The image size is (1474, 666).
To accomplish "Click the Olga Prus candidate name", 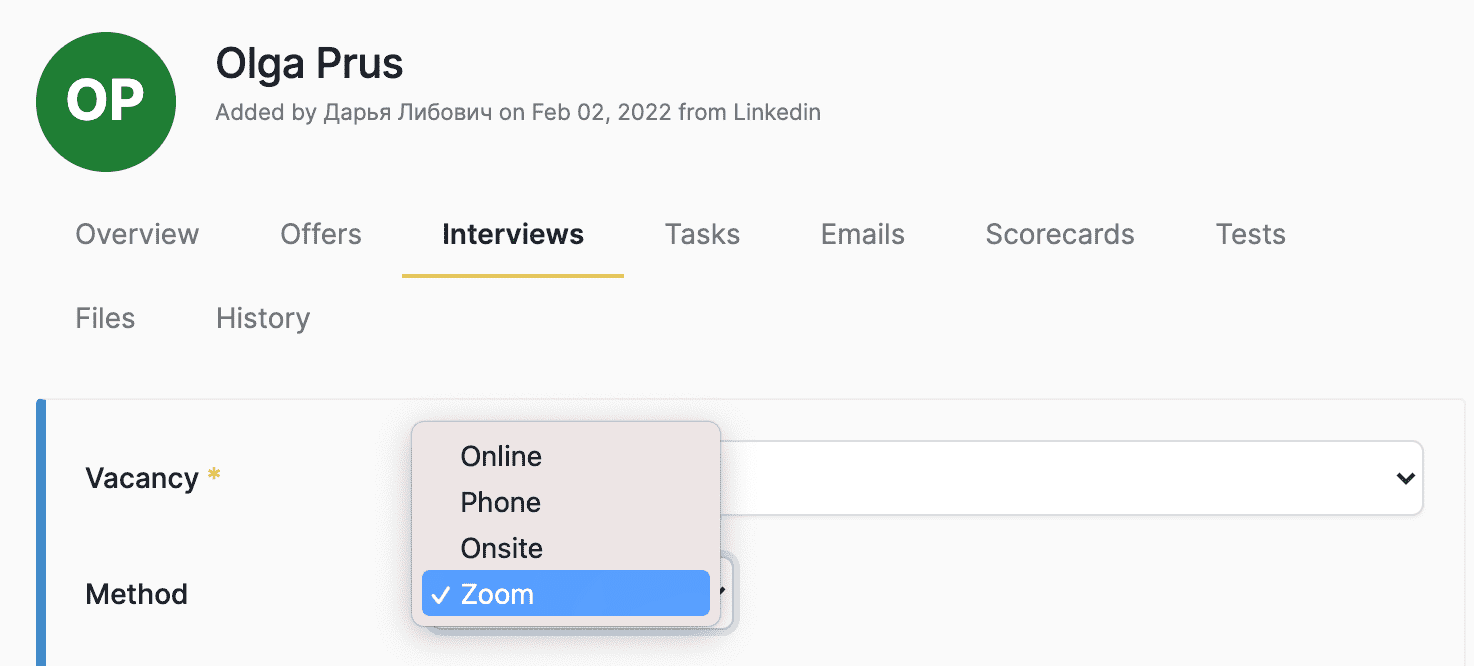I will click(x=309, y=64).
